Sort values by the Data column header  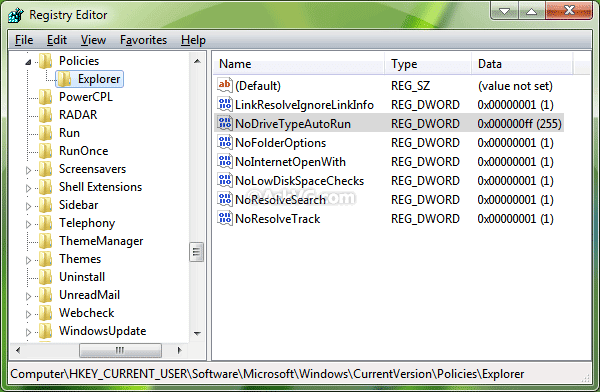pyautogui.click(x=522, y=64)
